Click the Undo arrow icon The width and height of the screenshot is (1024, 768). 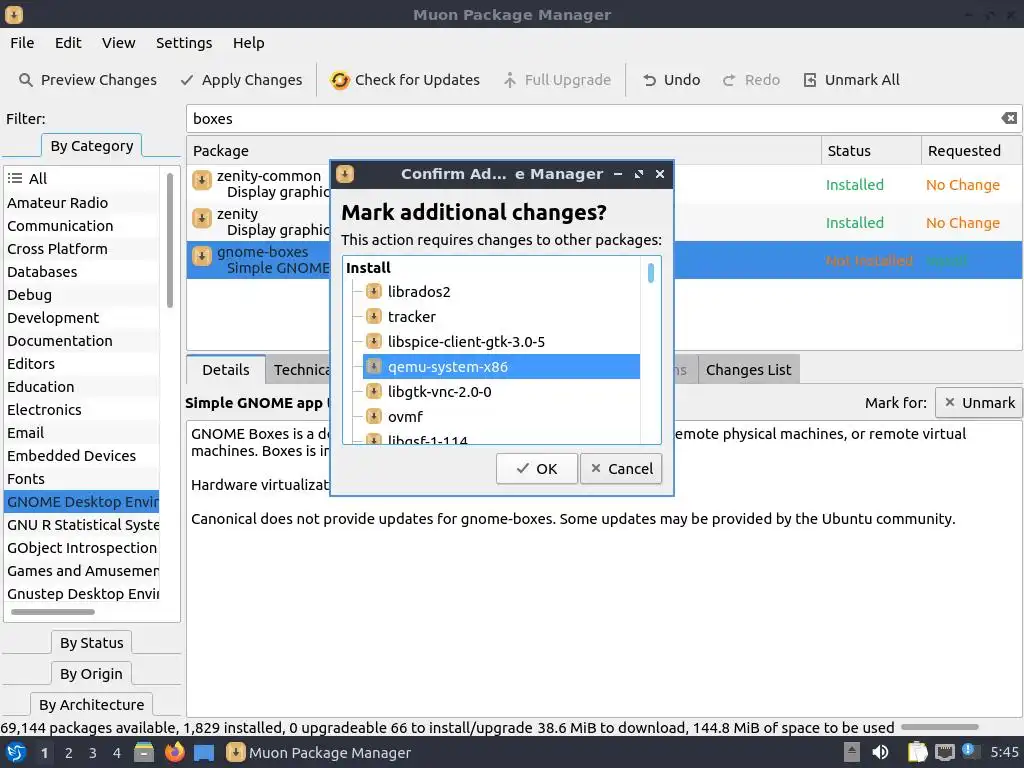[649, 80]
